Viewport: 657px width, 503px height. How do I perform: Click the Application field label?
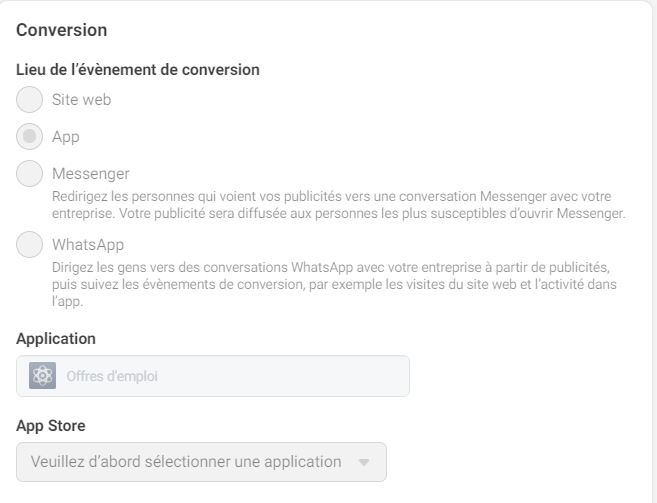[56, 339]
